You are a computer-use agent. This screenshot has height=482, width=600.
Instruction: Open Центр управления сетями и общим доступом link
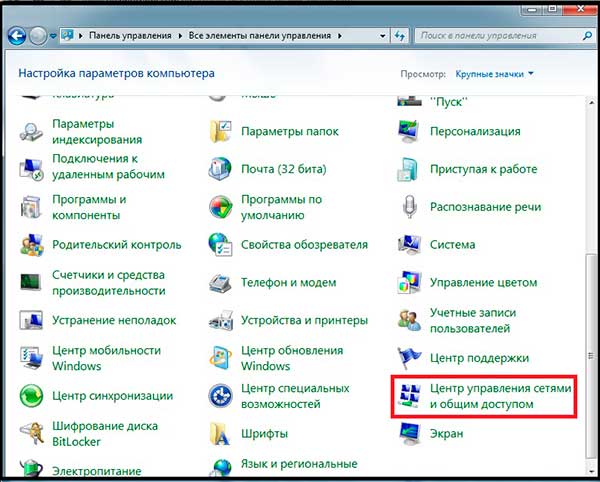click(501, 396)
